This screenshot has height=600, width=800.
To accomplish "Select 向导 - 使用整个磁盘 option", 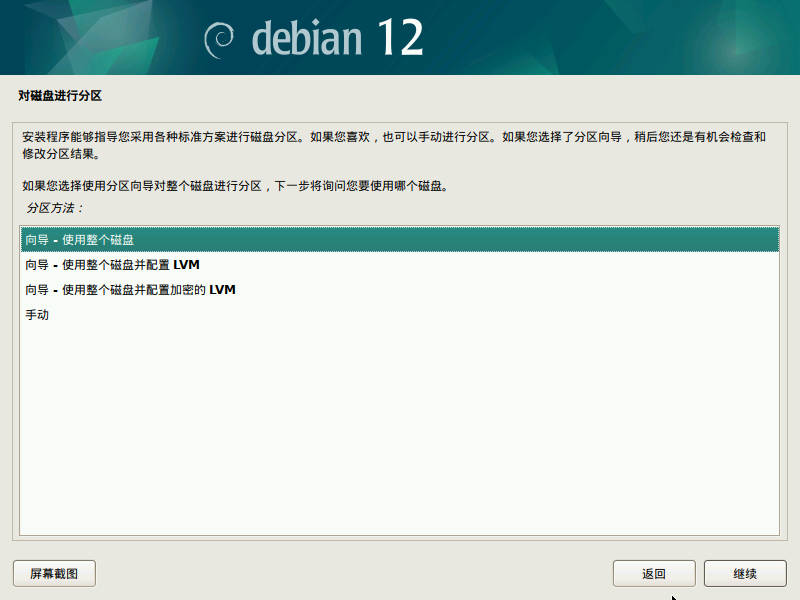I will click(399, 239).
